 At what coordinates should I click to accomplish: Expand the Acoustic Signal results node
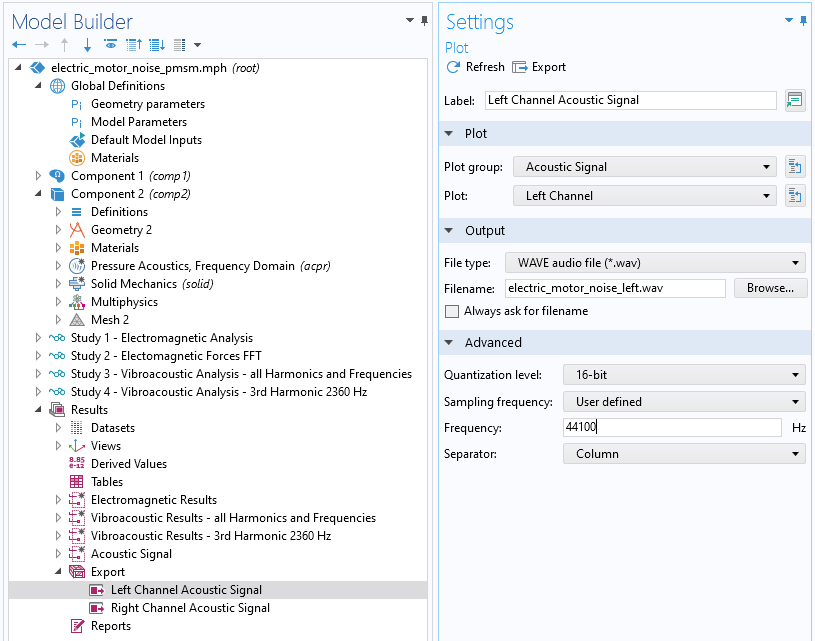point(59,554)
